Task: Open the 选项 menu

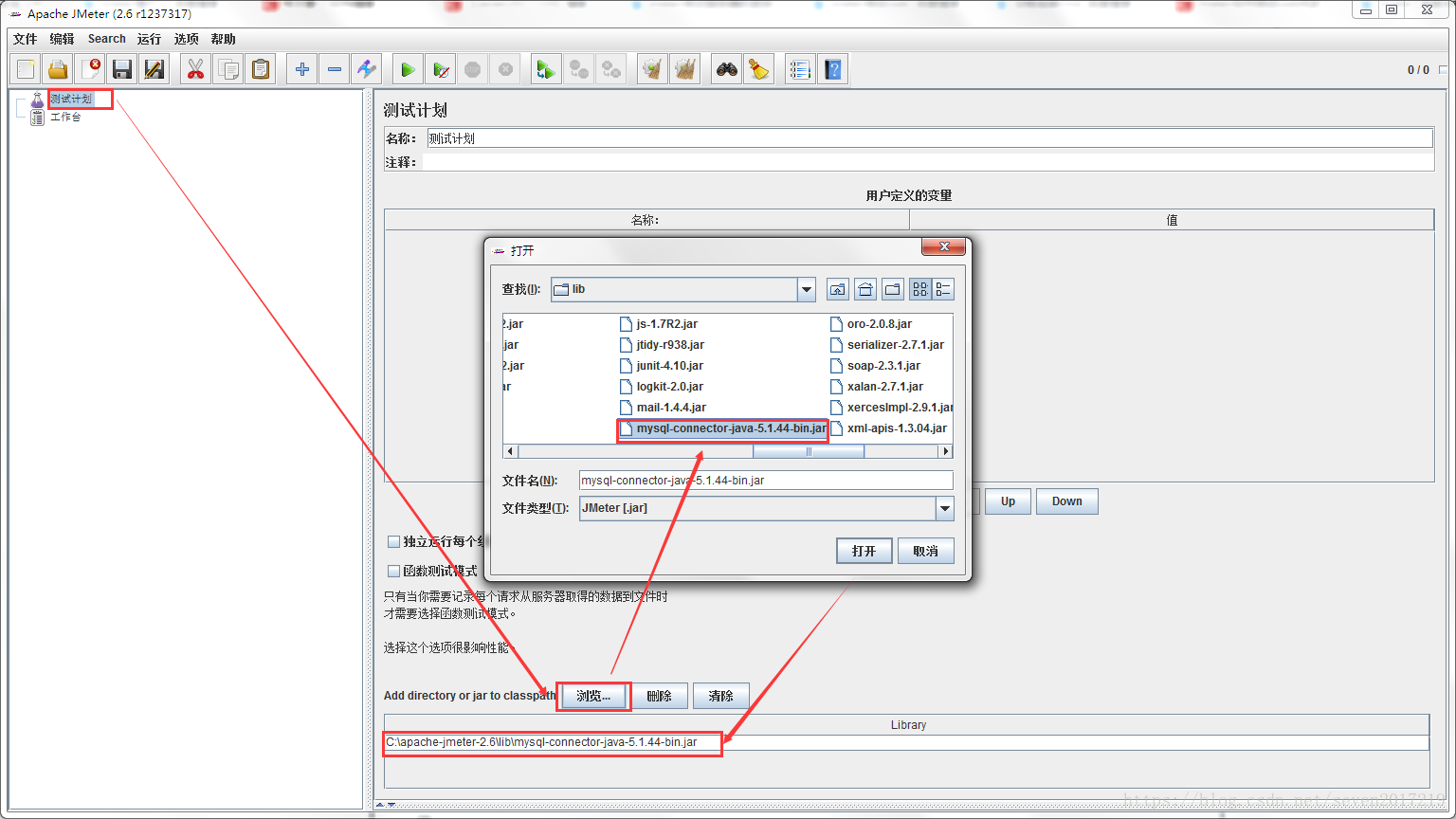Action: pos(187,39)
